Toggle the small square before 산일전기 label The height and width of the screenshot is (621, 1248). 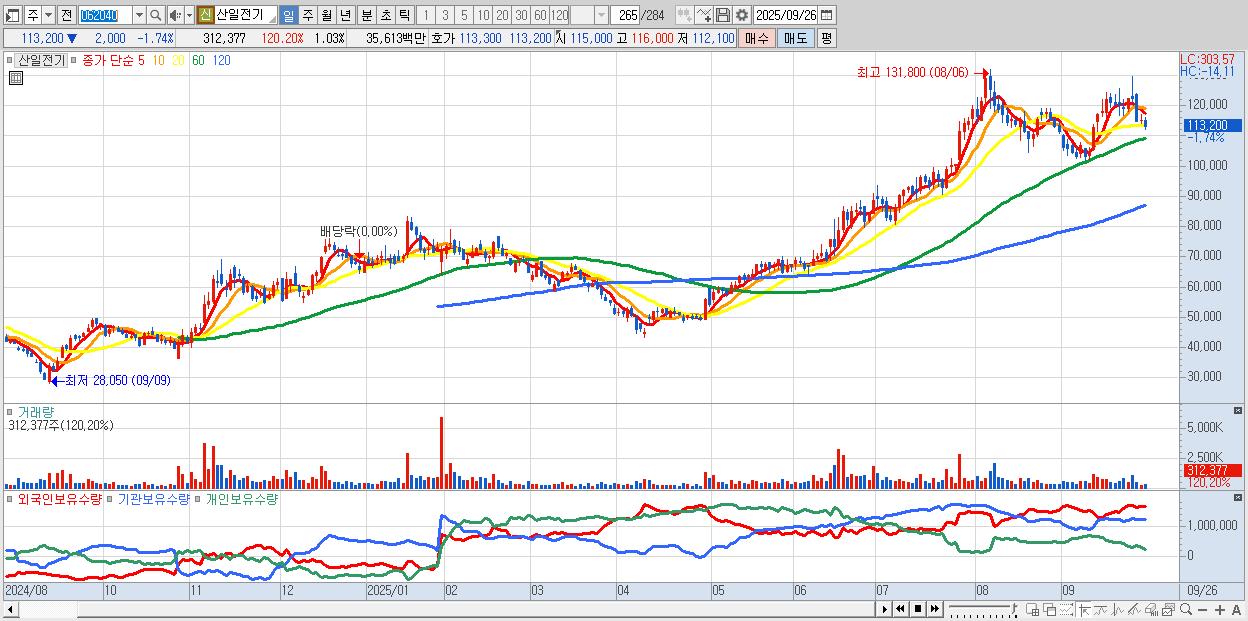coord(9,60)
